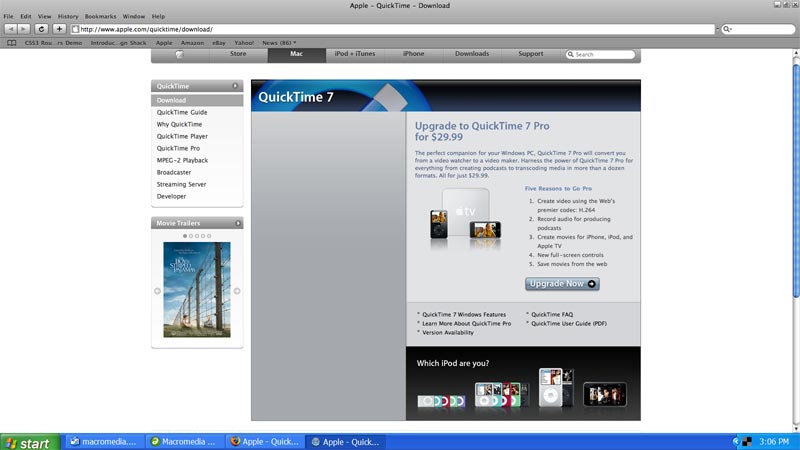Open QuickTime Player sidebar link
This screenshot has height=450, width=800.
click(x=182, y=136)
